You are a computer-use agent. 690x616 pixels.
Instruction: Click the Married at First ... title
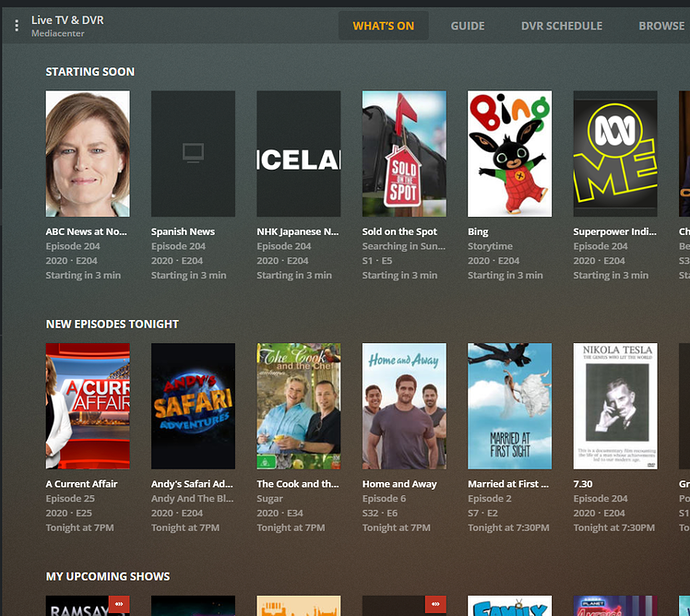(508, 484)
